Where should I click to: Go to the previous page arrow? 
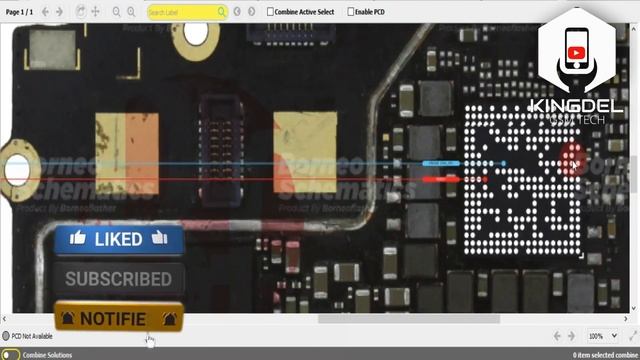[45, 12]
